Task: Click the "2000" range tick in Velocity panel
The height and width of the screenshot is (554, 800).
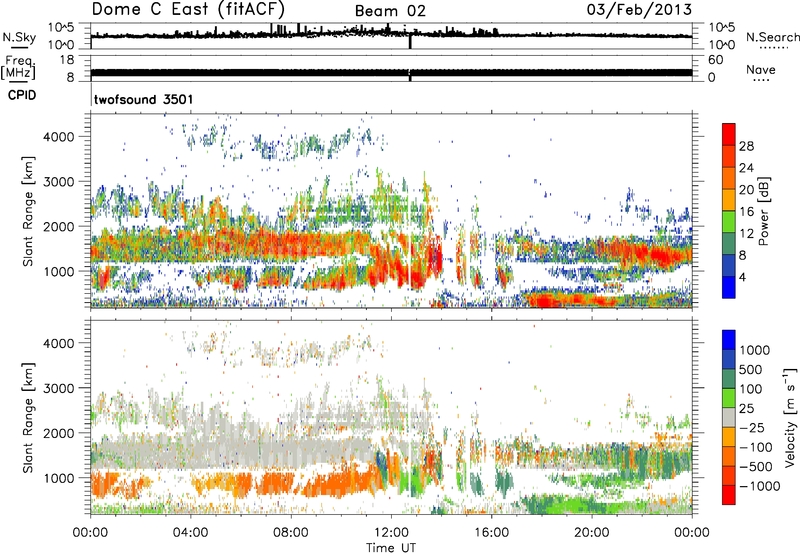Action: pyautogui.click(x=58, y=433)
